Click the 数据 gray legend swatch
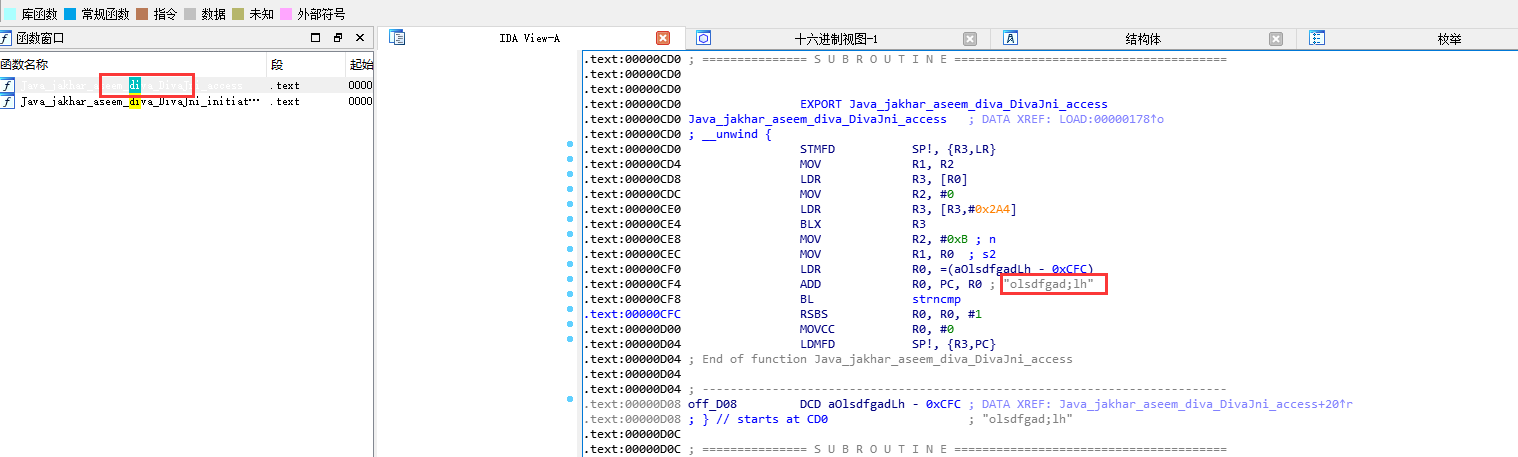The width and height of the screenshot is (1518, 457). (190, 14)
